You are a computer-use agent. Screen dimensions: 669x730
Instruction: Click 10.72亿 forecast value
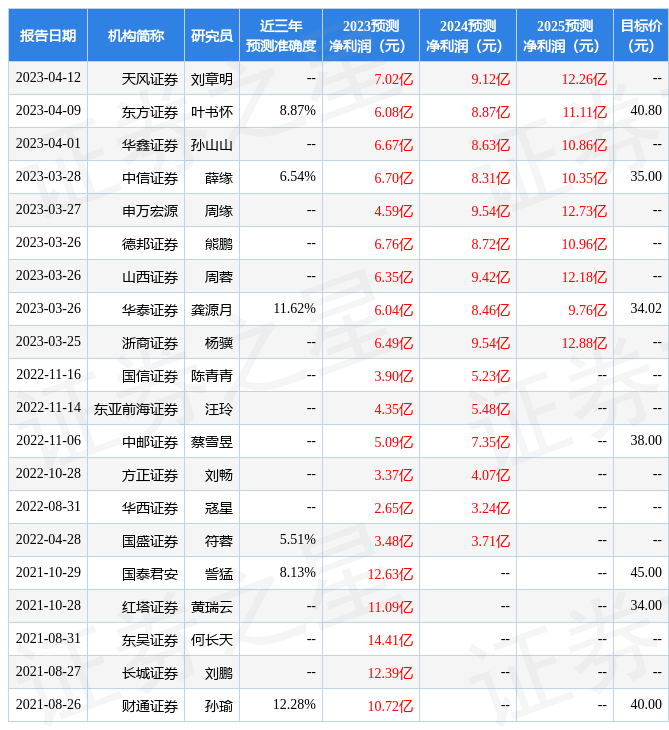pyautogui.click(x=390, y=707)
